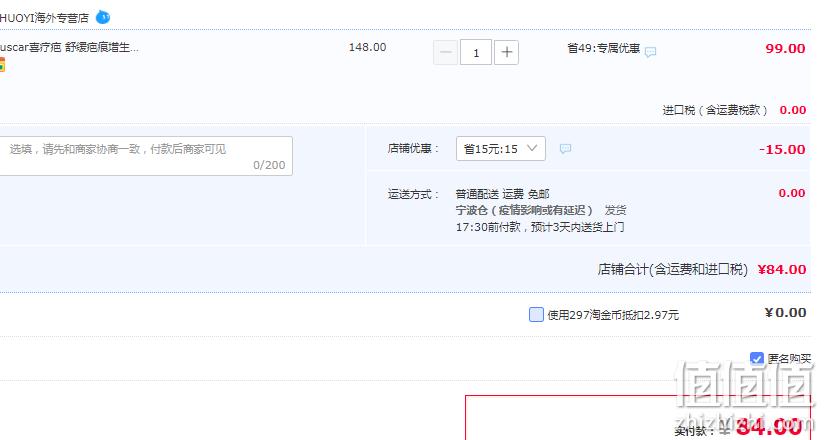Open the 店铺优惠 省15元:15 dropdown
824x440 pixels.
coord(501,149)
